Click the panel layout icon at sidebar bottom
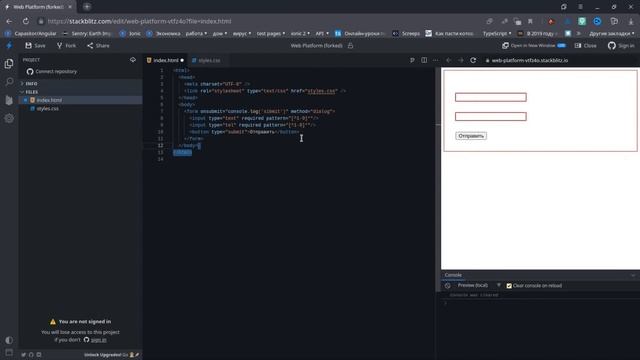Screen dimensions: 640x360 [x=9, y=352]
